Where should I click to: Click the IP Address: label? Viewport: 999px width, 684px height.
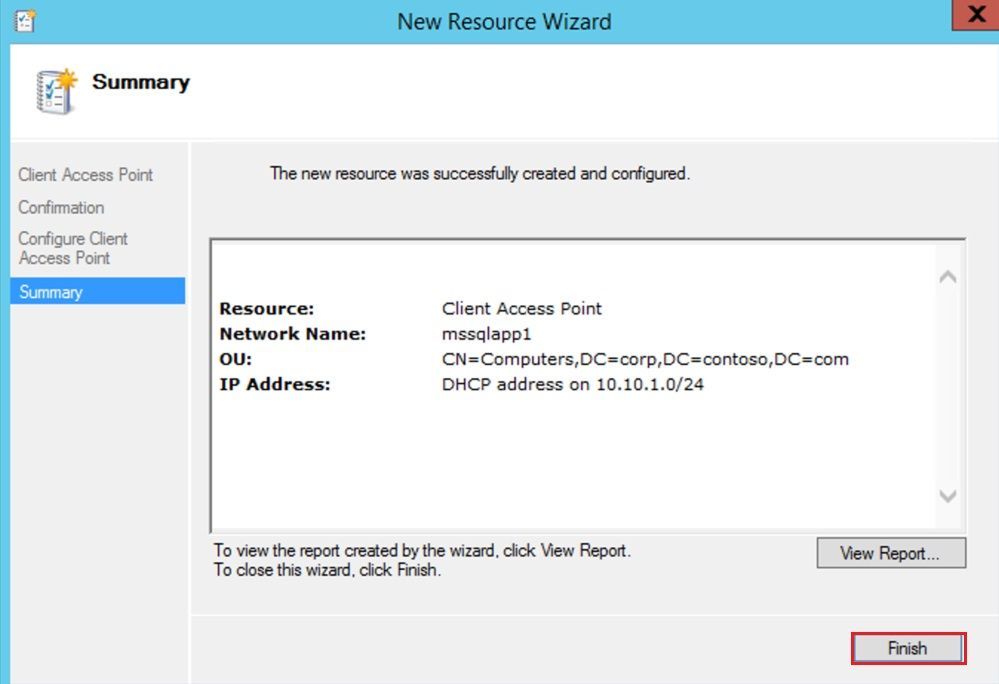275,385
